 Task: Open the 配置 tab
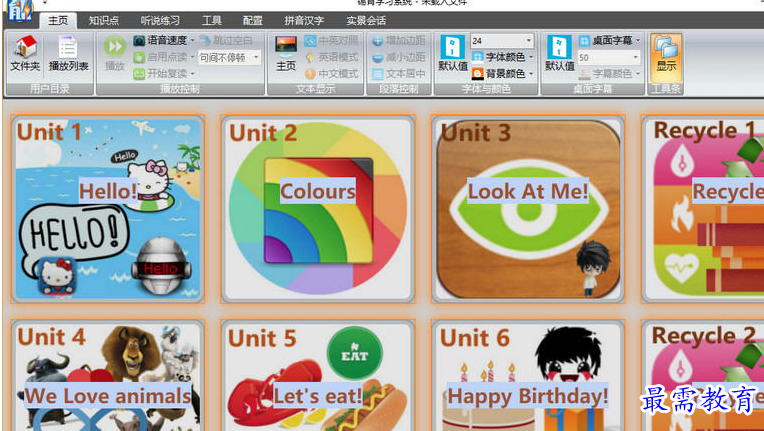(252, 20)
